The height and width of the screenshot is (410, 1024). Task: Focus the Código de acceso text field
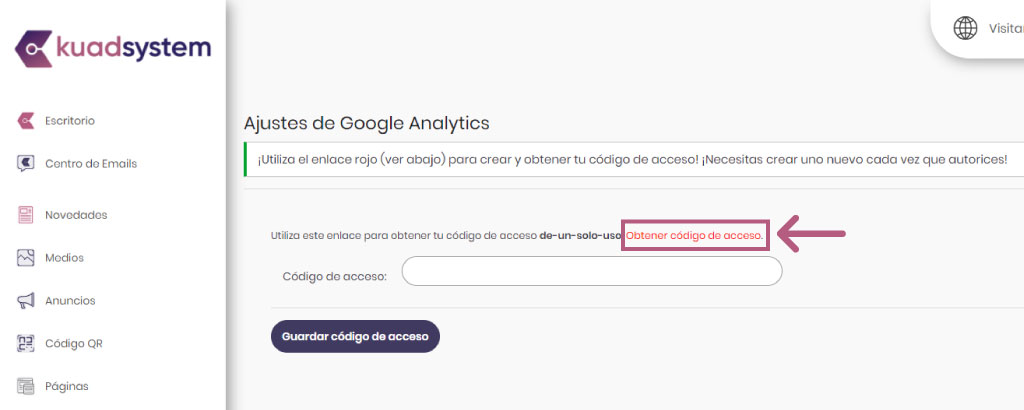pyautogui.click(x=592, y=271)
